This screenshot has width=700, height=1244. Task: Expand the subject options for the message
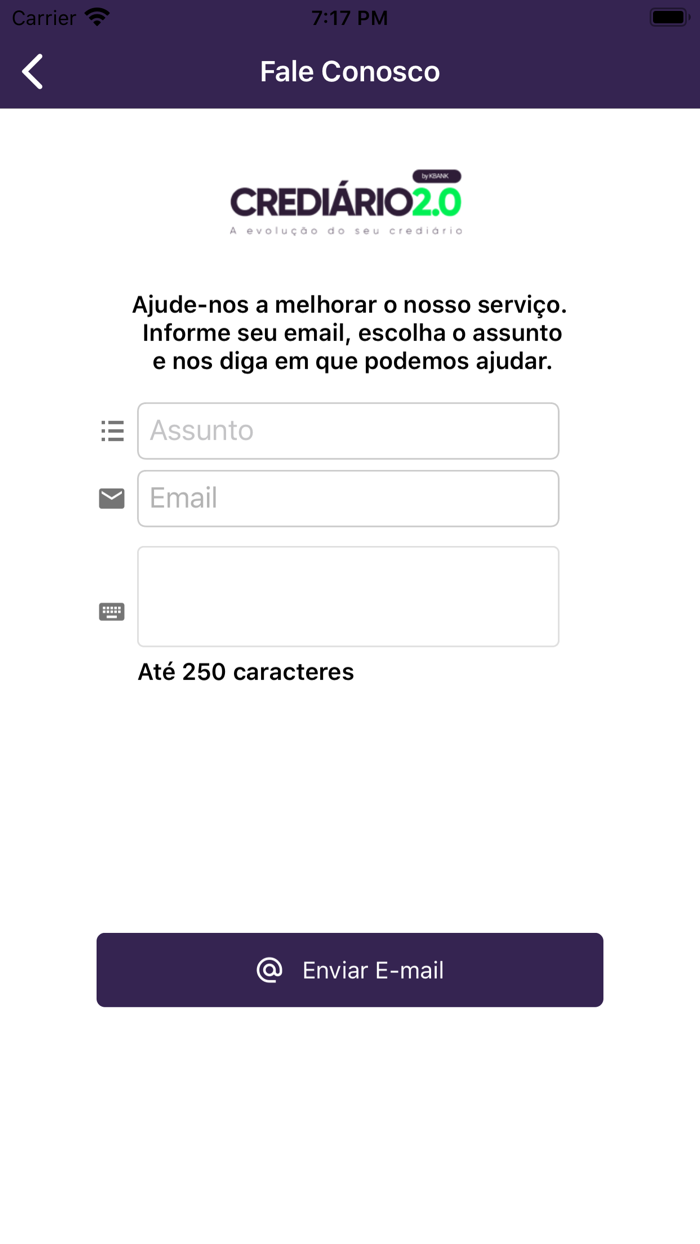(x=348, y=430)
